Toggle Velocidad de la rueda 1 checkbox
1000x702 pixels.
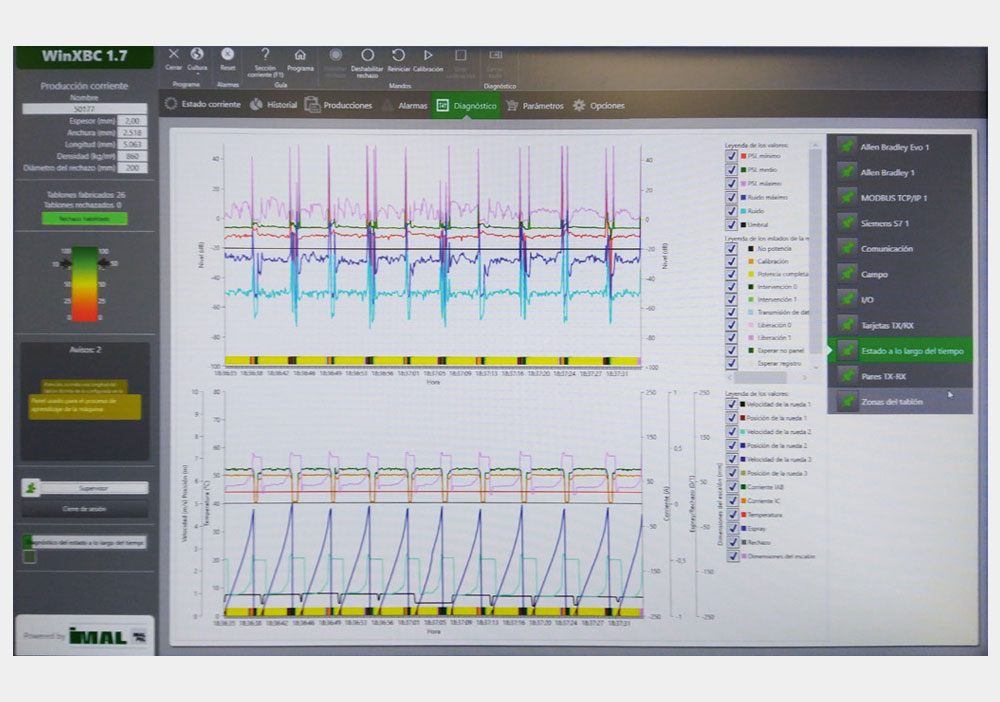(x=732, y=404)
